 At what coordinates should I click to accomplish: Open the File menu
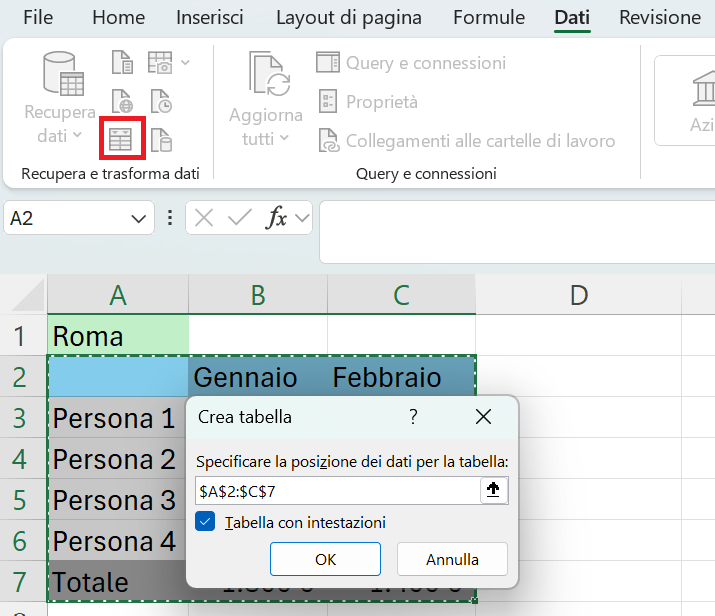pyautogui.click(x=38, y=18)
